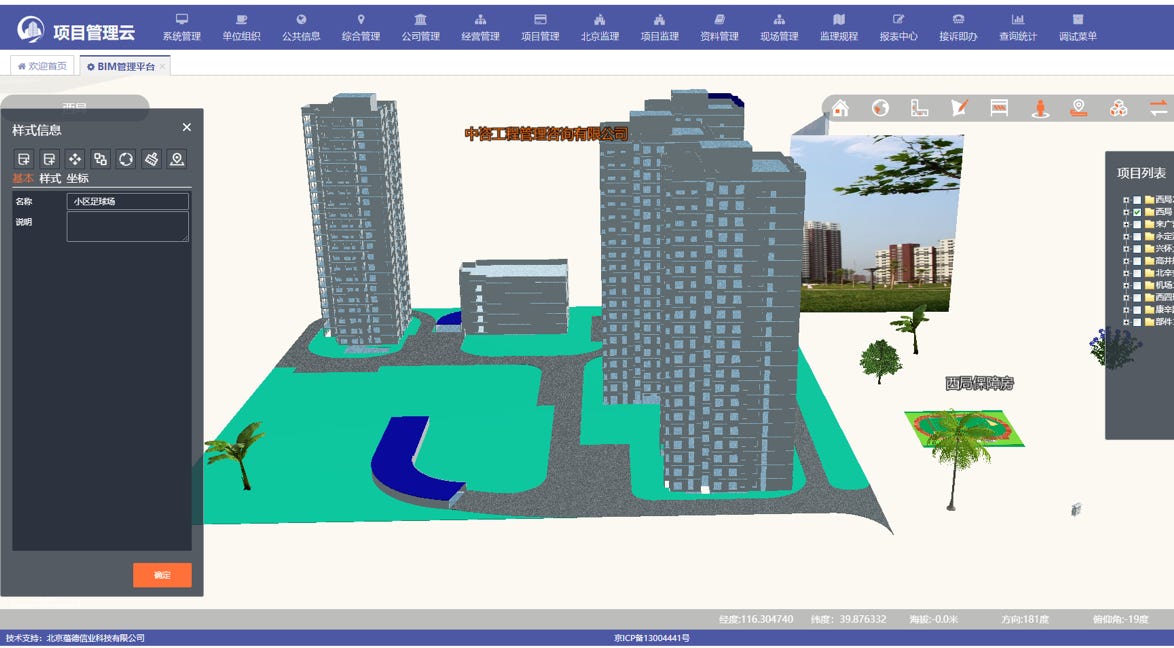Image resolution: width=1174 pixels, height=648 pixels.
Task: Click the orange person icon
Action: (1040, 108)
